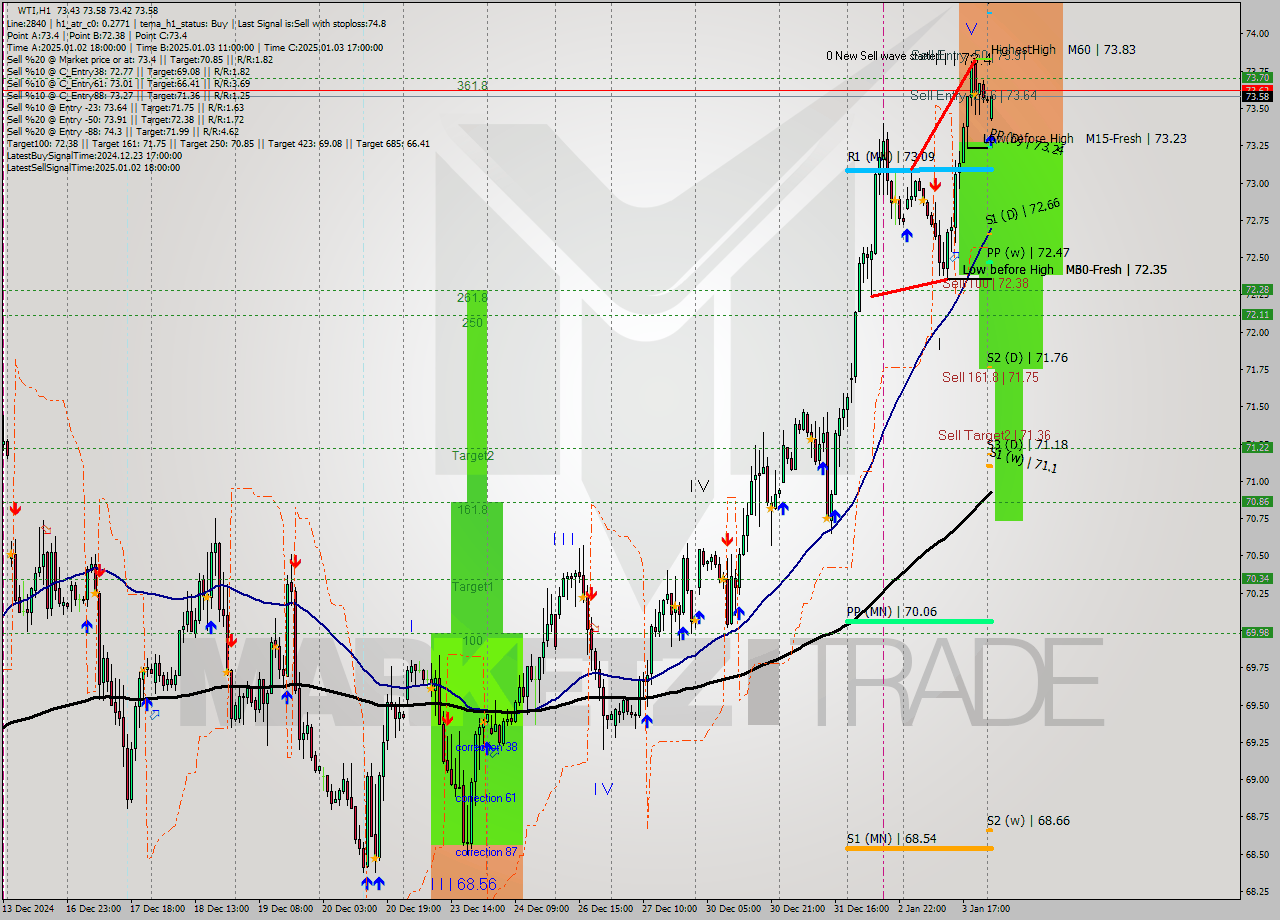Screen dimensions: 1280x920
Task: Click the 74.00 price scale label
Action: (x=1257, y=33)
